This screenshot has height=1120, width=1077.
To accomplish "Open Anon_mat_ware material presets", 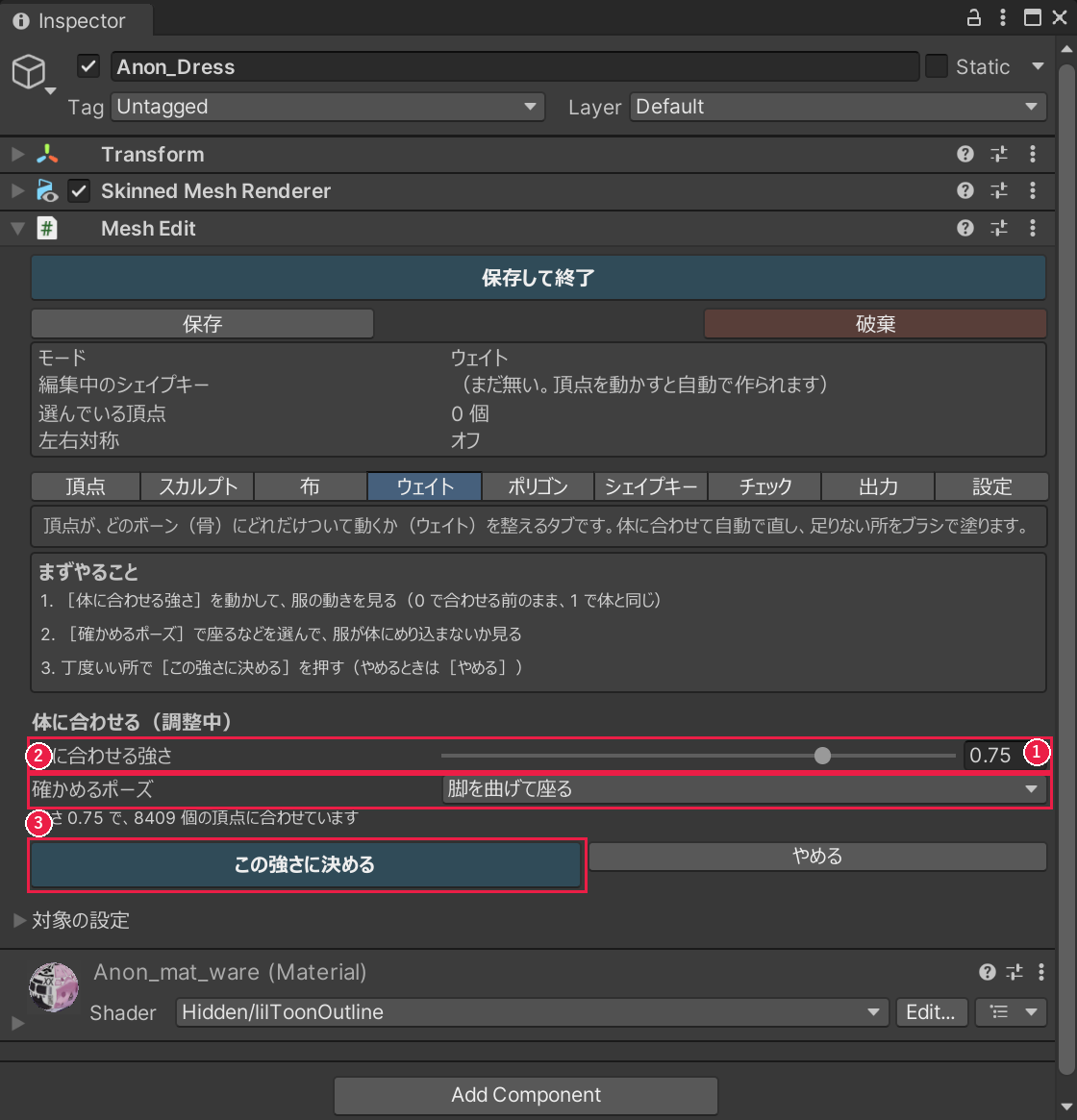I will click(1014, 971).
